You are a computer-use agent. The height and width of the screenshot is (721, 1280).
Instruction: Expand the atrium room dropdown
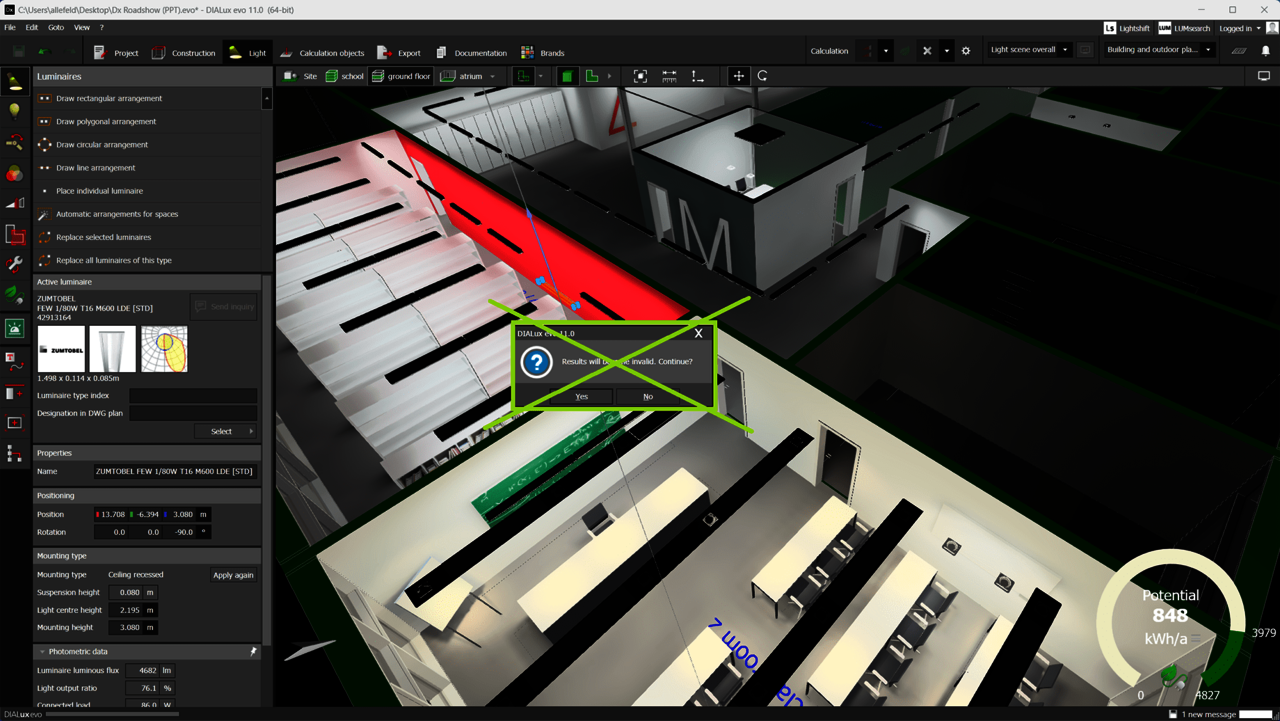[x=492, y=76]
